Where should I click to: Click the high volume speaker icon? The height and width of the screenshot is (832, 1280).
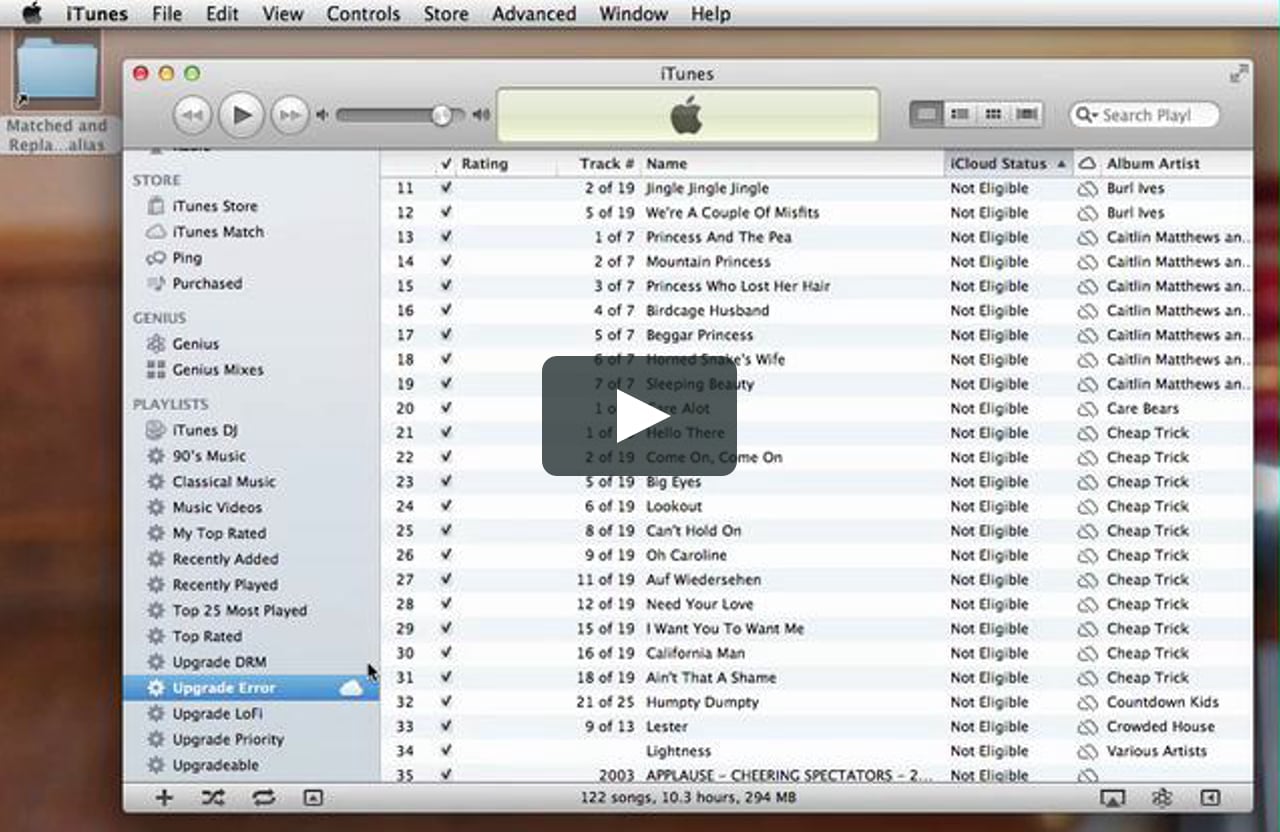click(481, 115)
